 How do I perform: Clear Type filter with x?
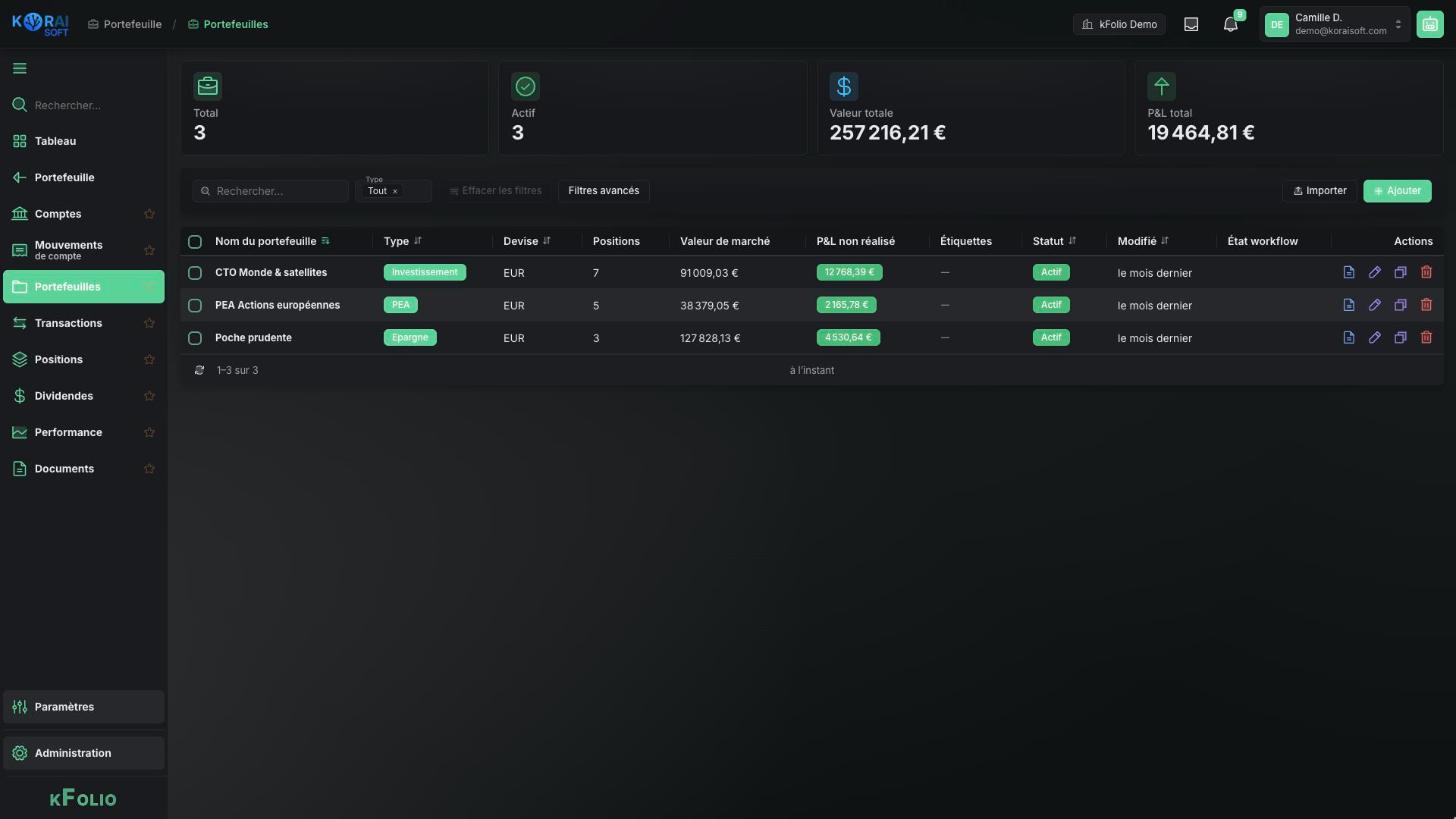[x=395, y=192]
